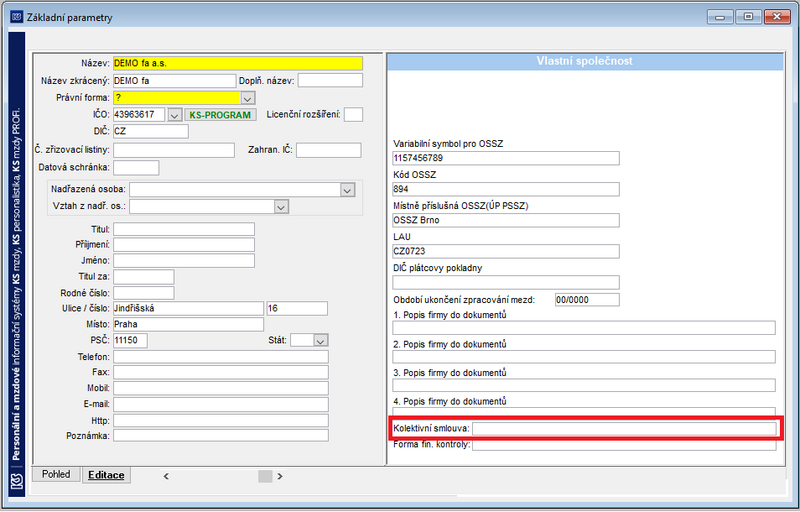Click the Telefon input field
The height and width of the screenshot is (512, 800).
coord(221,357)
